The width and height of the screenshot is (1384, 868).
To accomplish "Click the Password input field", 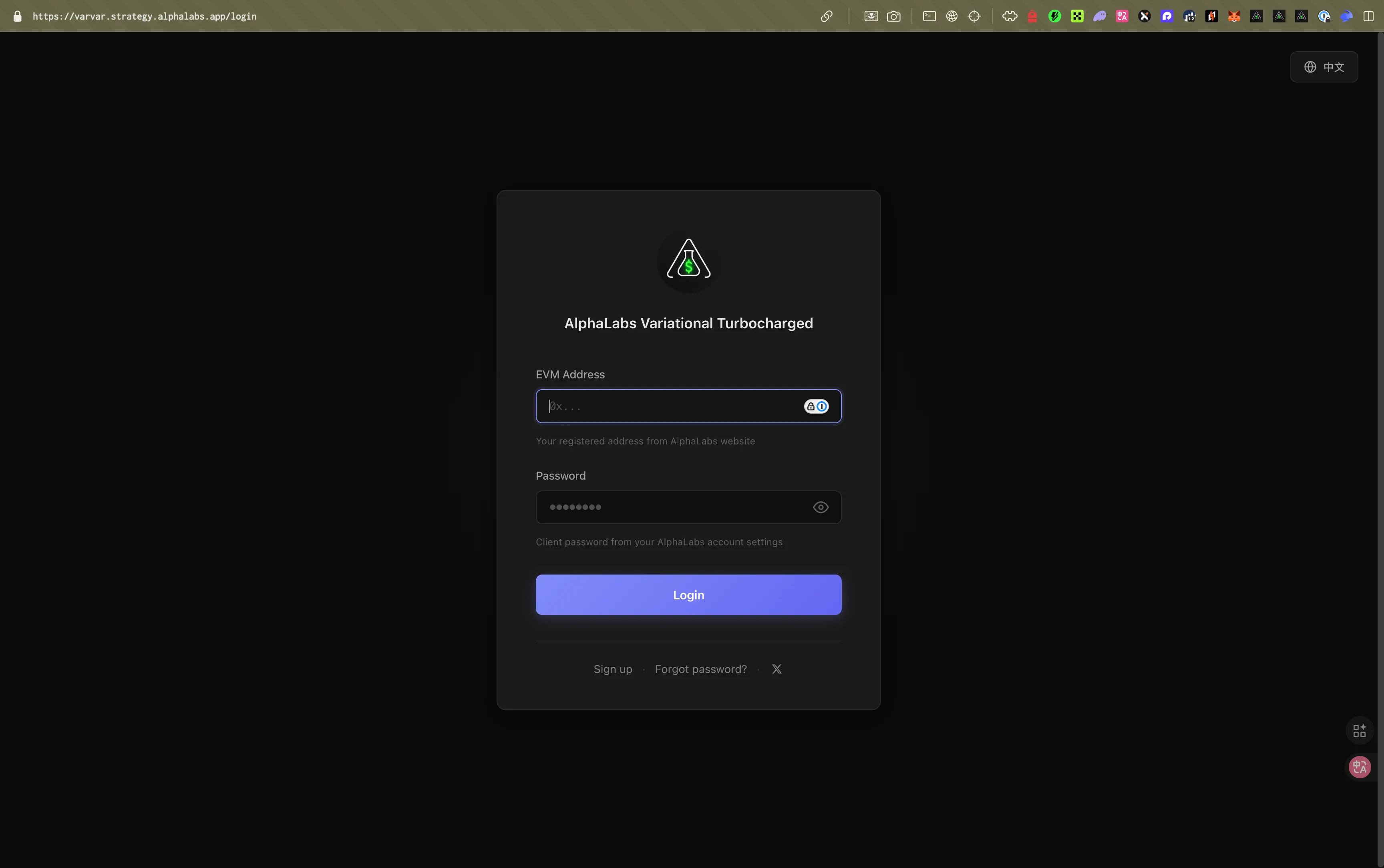I will point(672,507).
